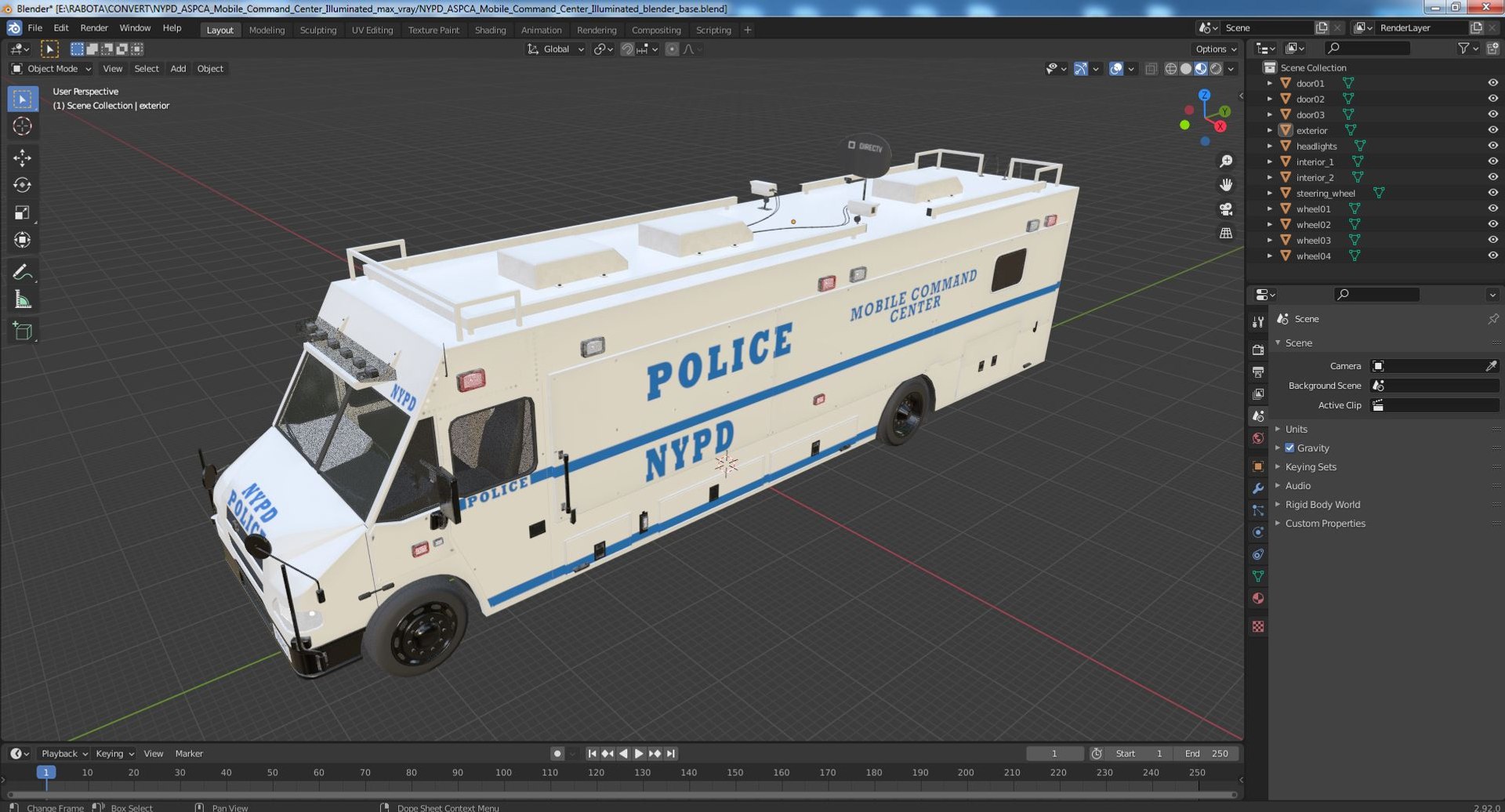Select the Cursor tool in toolbar
Viewport: 1505px width, 812px height.
[x=22, y=126]
